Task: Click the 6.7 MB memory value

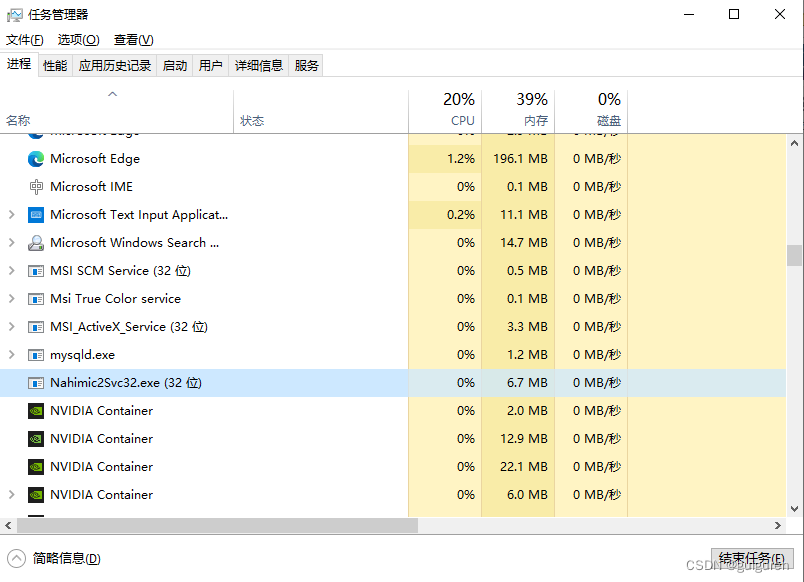Action: click(x=527, y=383)
